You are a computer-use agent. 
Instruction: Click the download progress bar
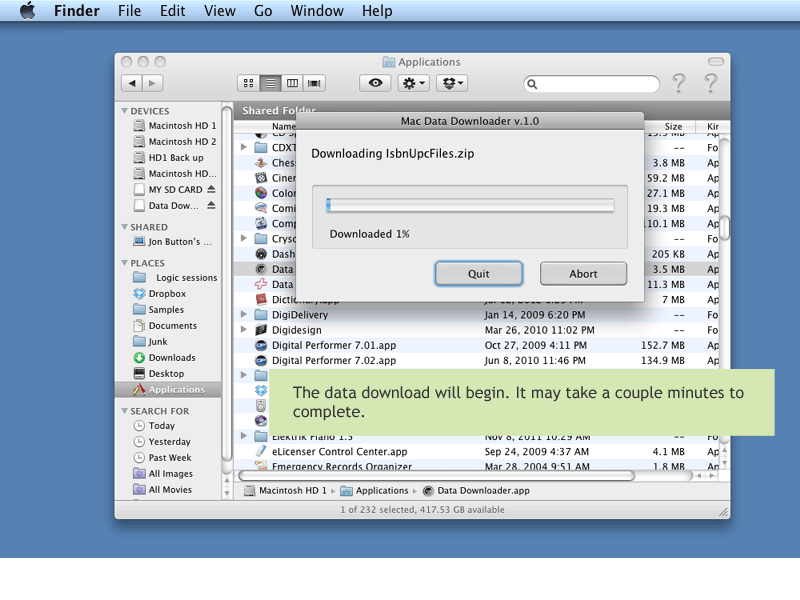pyautogui.click(x=470, y=205)
